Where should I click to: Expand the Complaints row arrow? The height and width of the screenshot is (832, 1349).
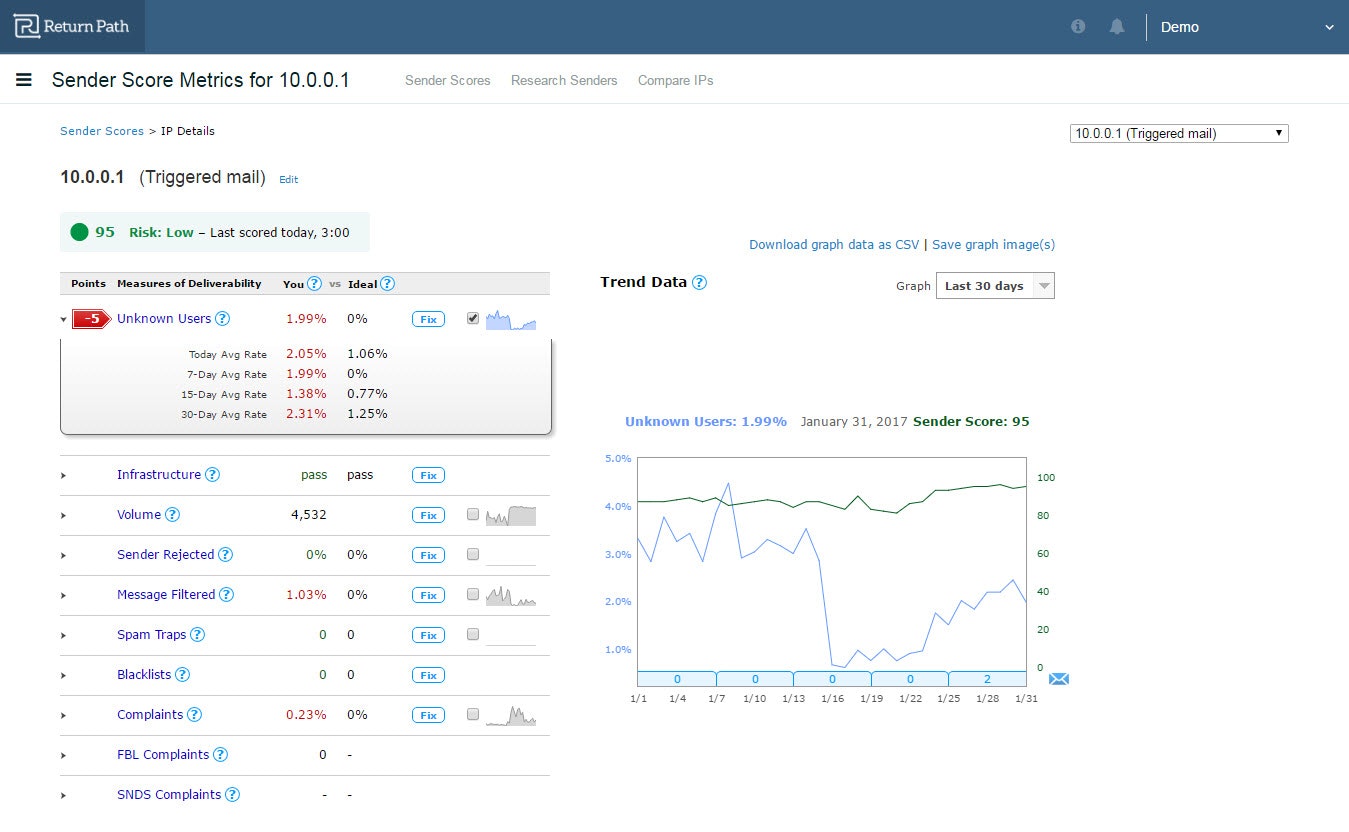coord(63,716)
